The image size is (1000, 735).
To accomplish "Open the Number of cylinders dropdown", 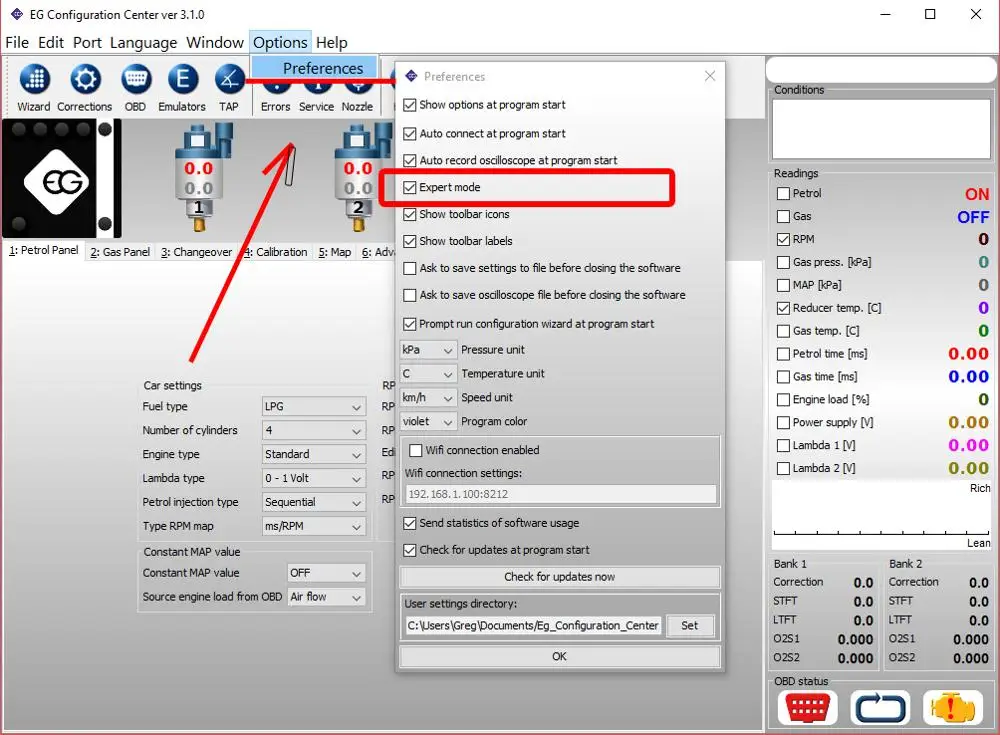I will pyautogui.click(x=314, y=430).
